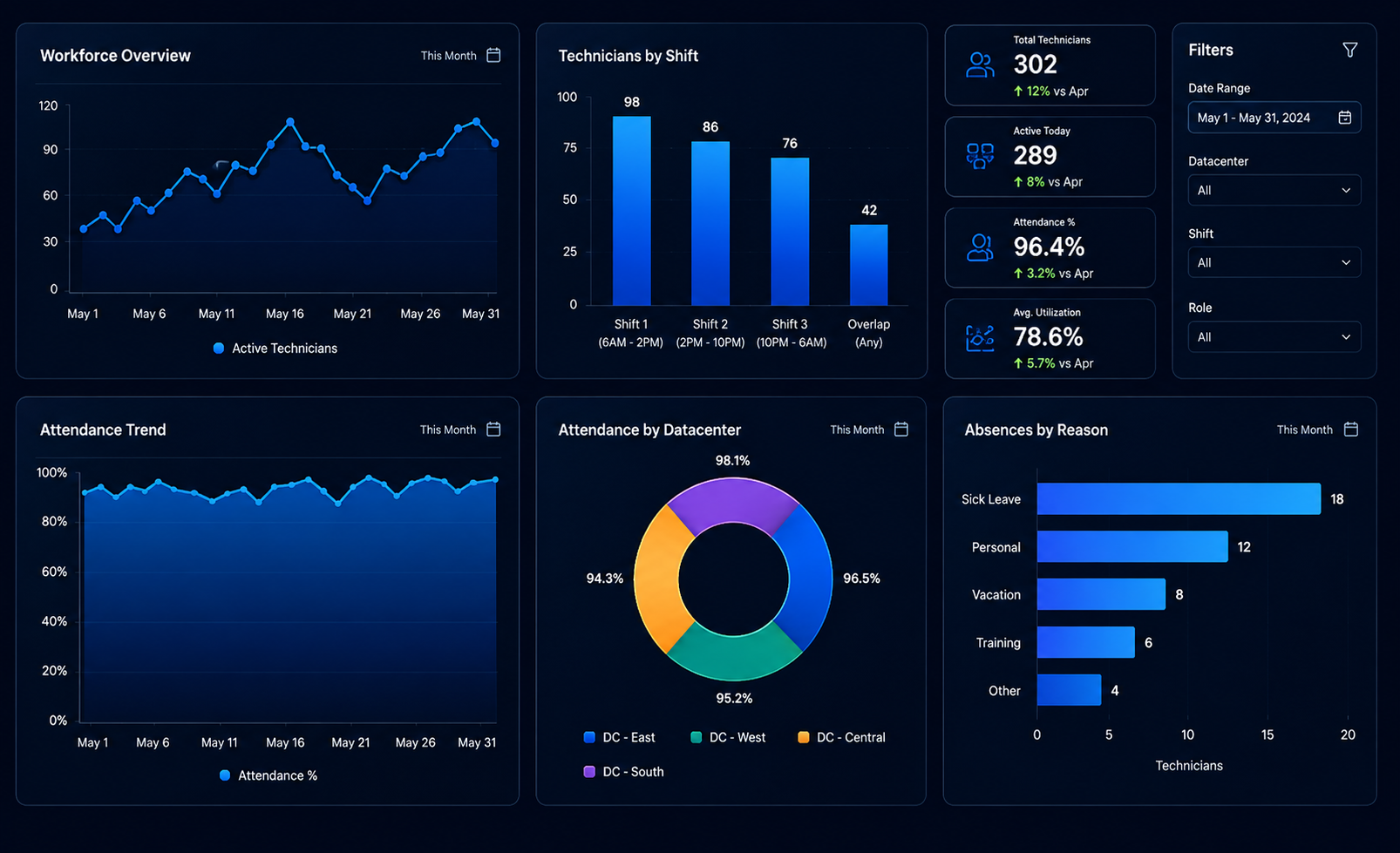Click the Attendance Trend calendar icon

(x=493, y=429)
